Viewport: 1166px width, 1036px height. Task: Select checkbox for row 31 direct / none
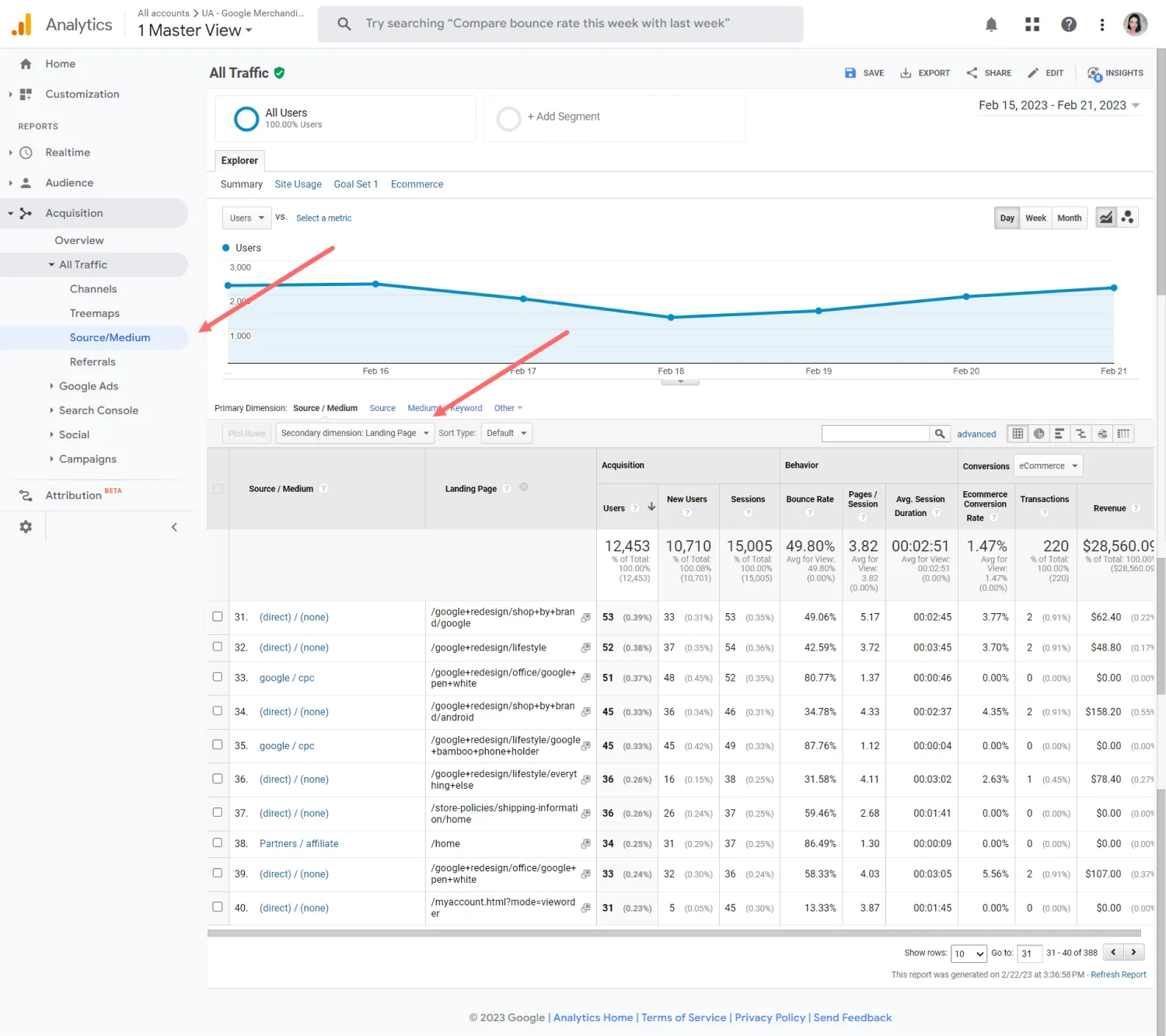point(218,616)
